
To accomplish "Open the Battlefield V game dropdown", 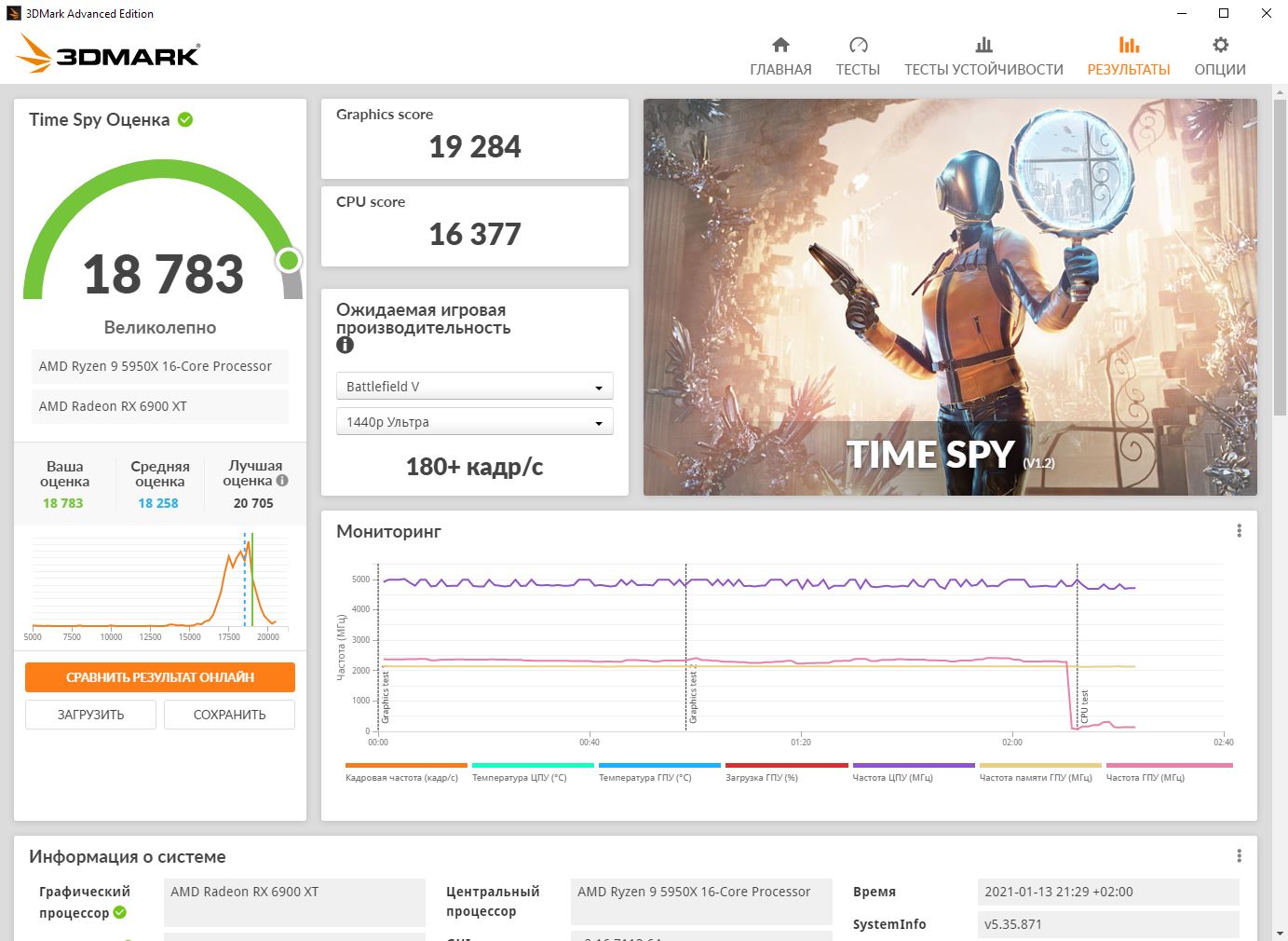I will (x=475, y=387).
